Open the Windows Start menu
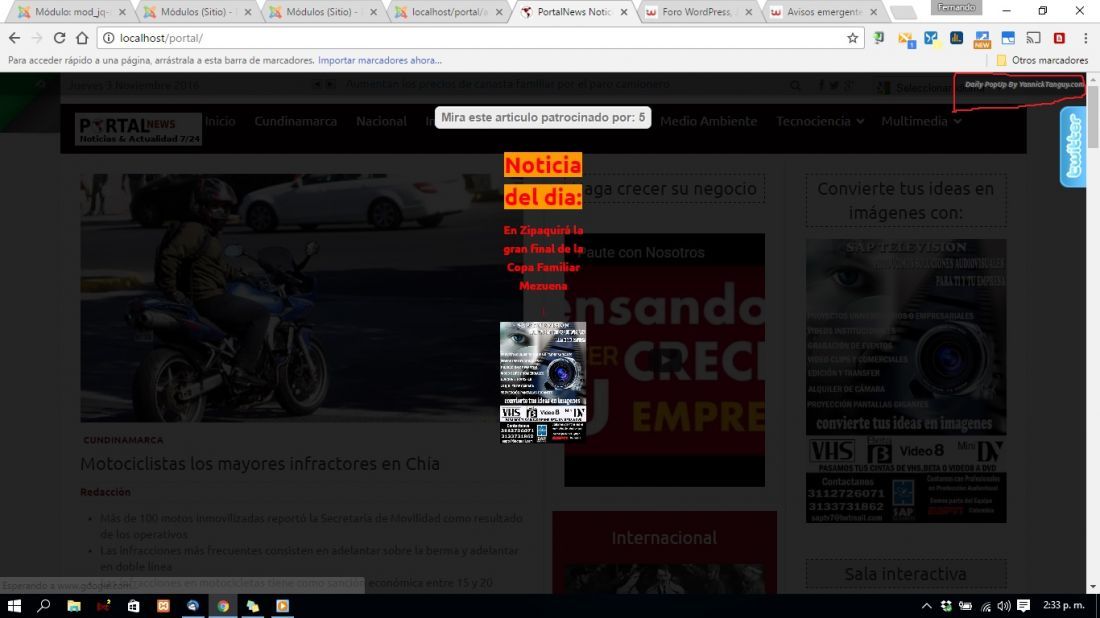Screen dimensions: 1100x618 [14, 605]
